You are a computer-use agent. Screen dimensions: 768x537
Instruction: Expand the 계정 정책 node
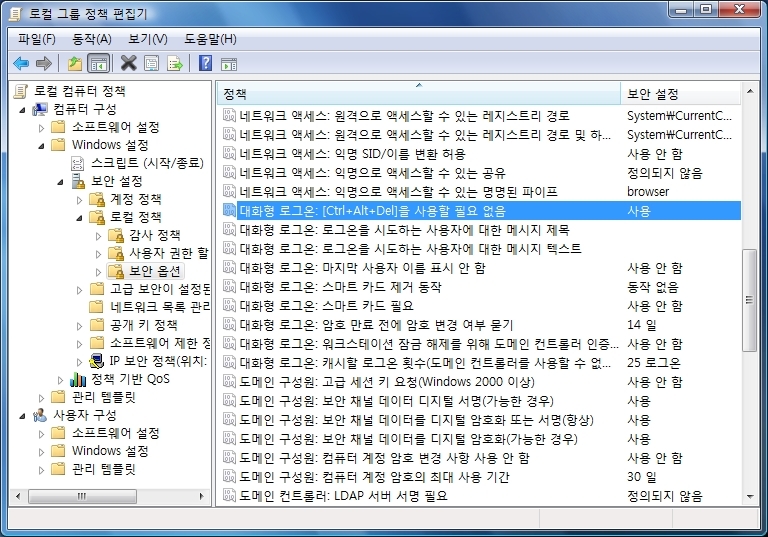pos(79,200)
